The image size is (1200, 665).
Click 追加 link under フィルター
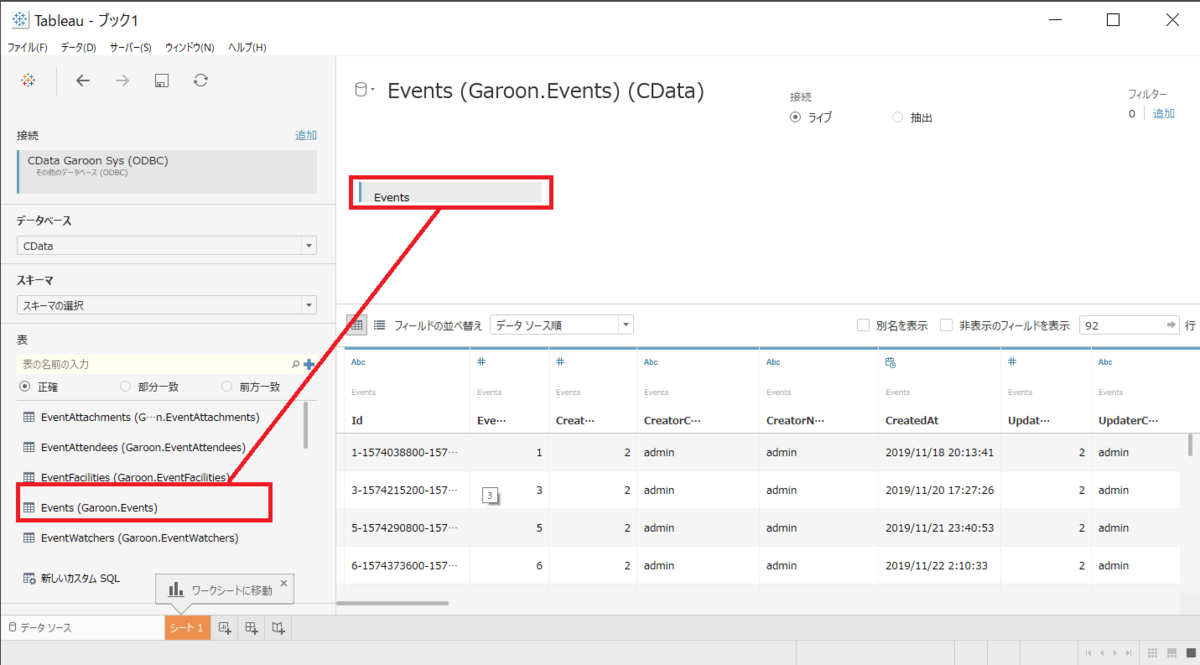1164,114
